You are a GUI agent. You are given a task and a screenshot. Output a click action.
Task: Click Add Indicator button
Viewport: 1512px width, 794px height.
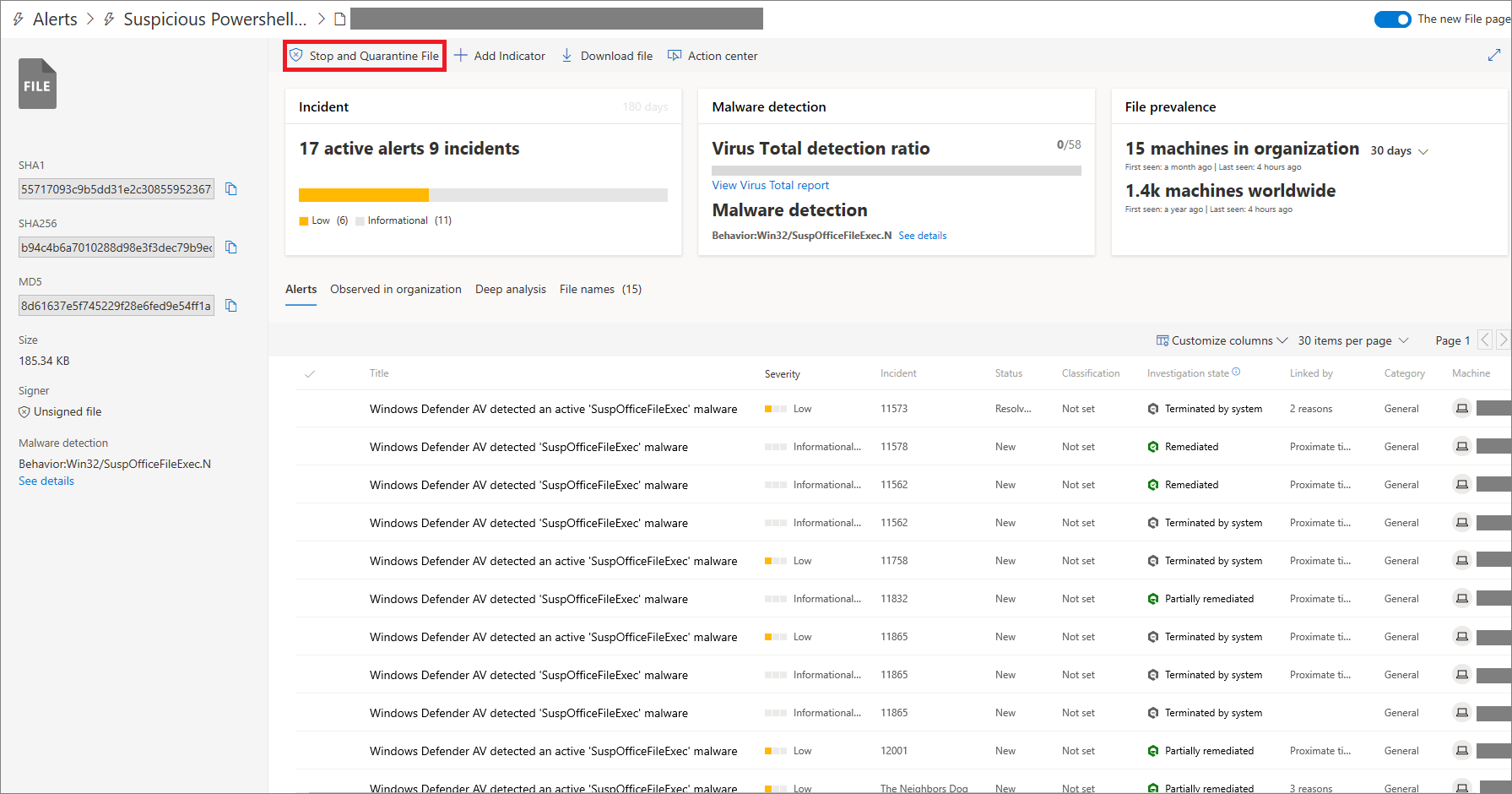coord(500,56)
